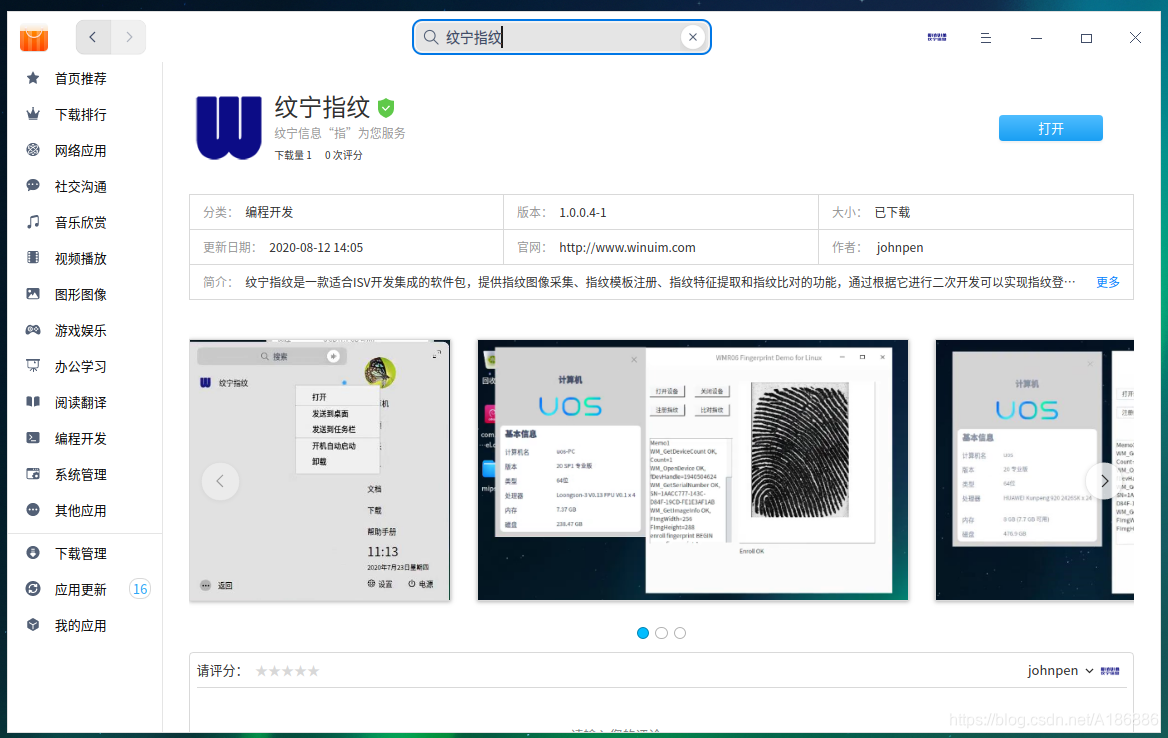The height and width of the screenshot is (738, 1168).
Task: Open the hamburger main menu
Action: click(x=986, y=38)
